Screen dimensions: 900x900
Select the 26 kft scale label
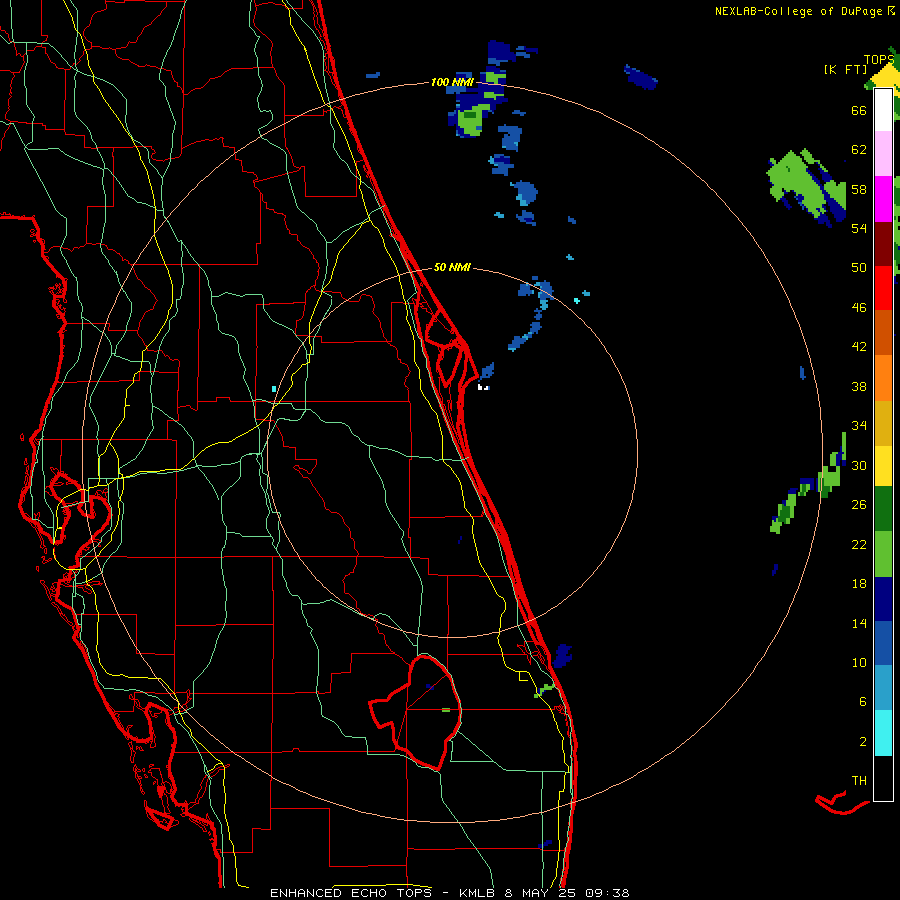(x=859, y=505)
